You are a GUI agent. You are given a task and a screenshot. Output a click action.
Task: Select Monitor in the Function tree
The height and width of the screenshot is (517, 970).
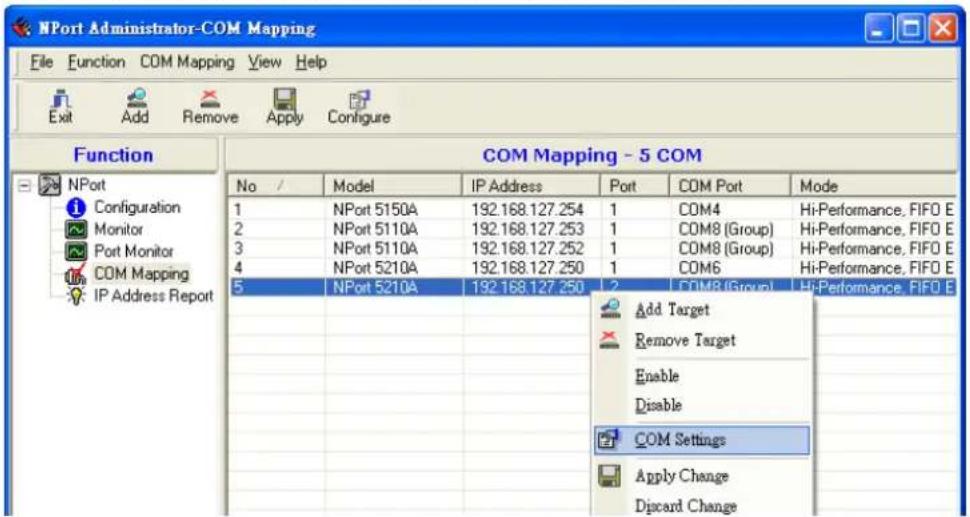coord(119,229)
